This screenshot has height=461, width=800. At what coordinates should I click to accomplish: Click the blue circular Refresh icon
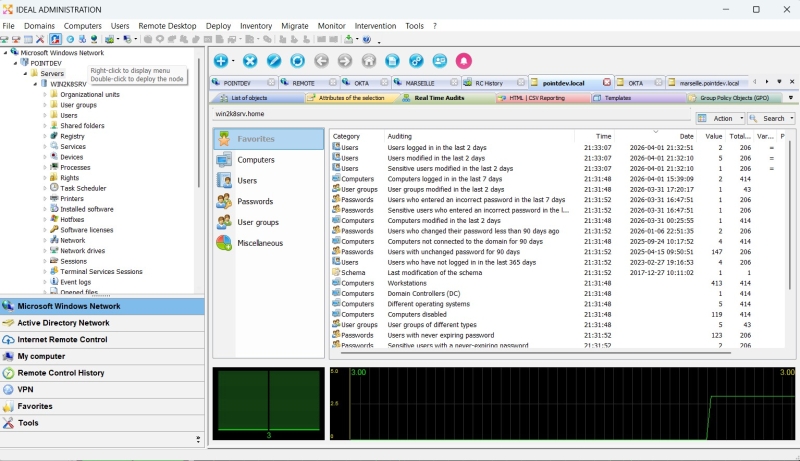point(297,61)
